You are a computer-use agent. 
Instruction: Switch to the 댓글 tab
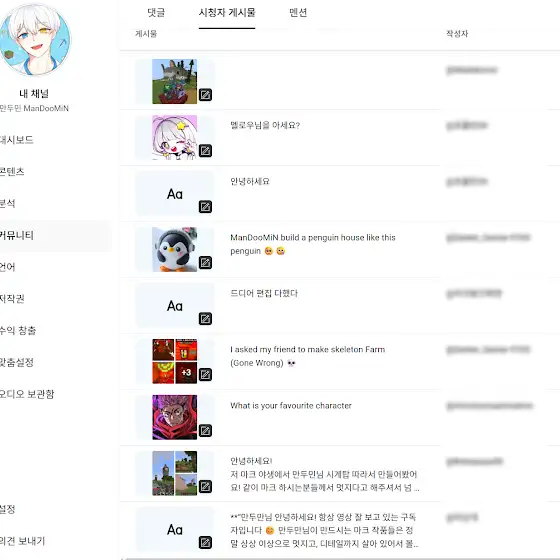[156, 12]
